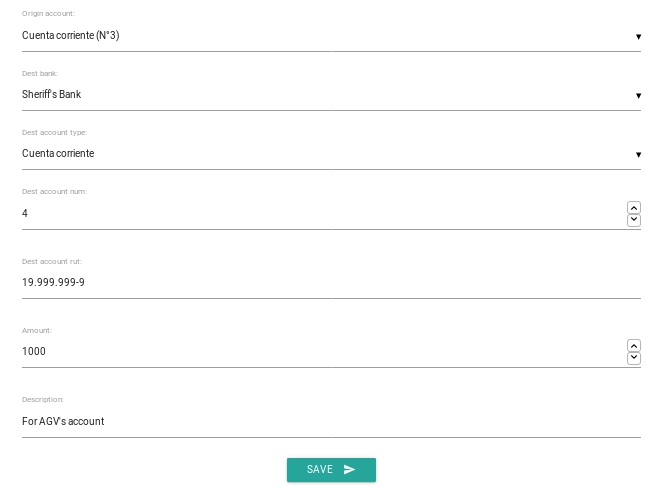Increment the Amount with the up arrow
Screen dimensions: 655x487
coord(634,345)
